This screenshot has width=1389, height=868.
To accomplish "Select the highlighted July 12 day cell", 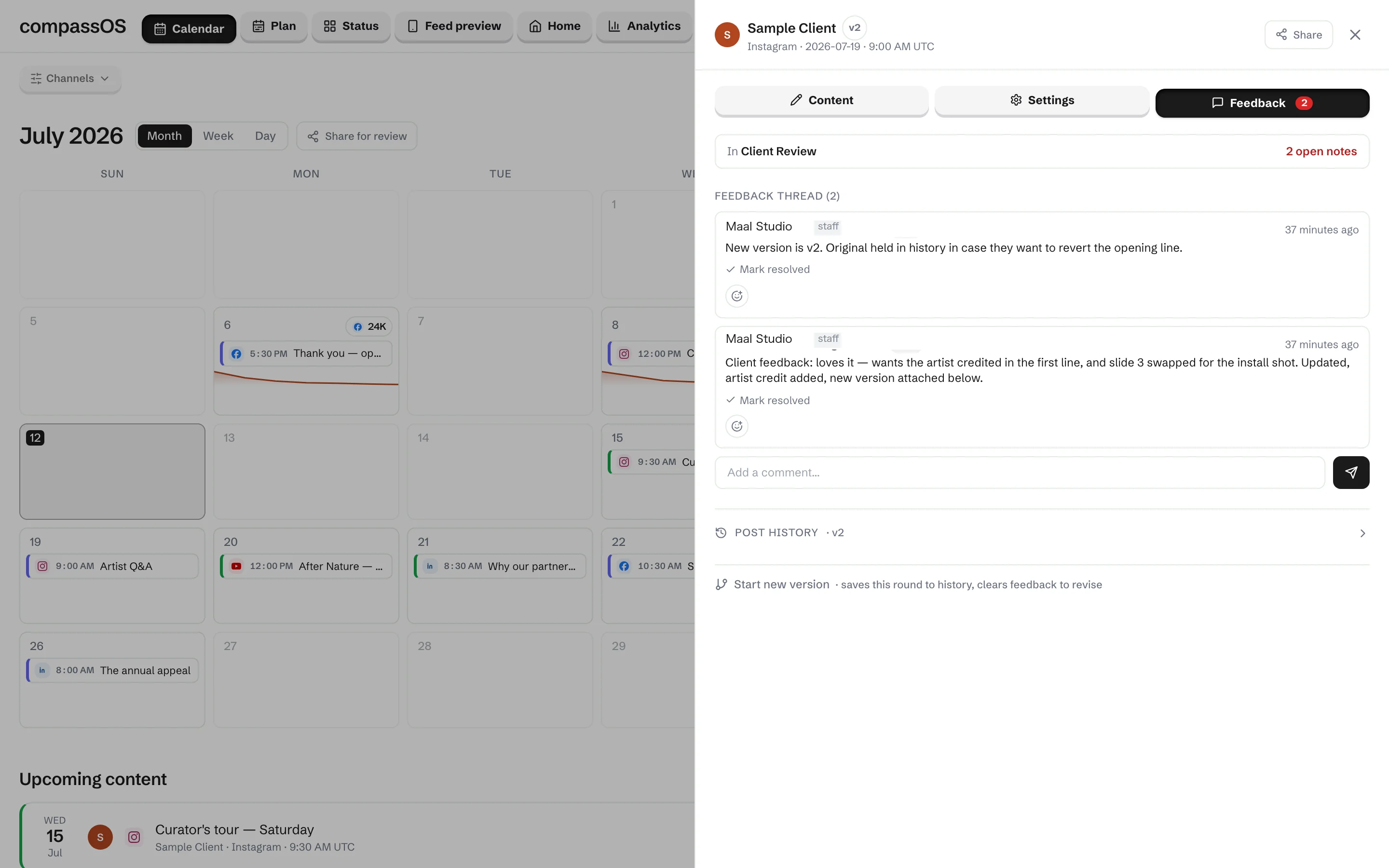I will coord(112,471).
